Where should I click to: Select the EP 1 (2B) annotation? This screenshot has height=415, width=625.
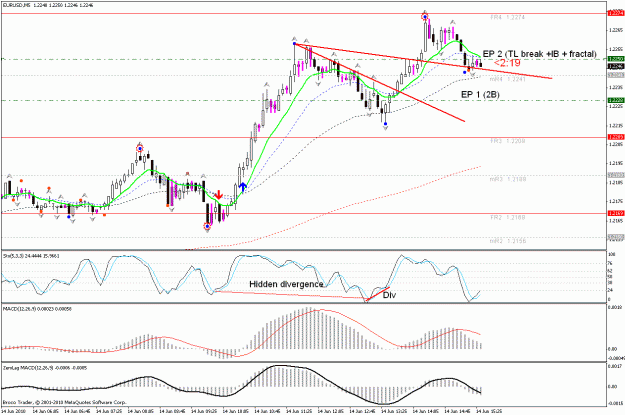tap(480, 94)
